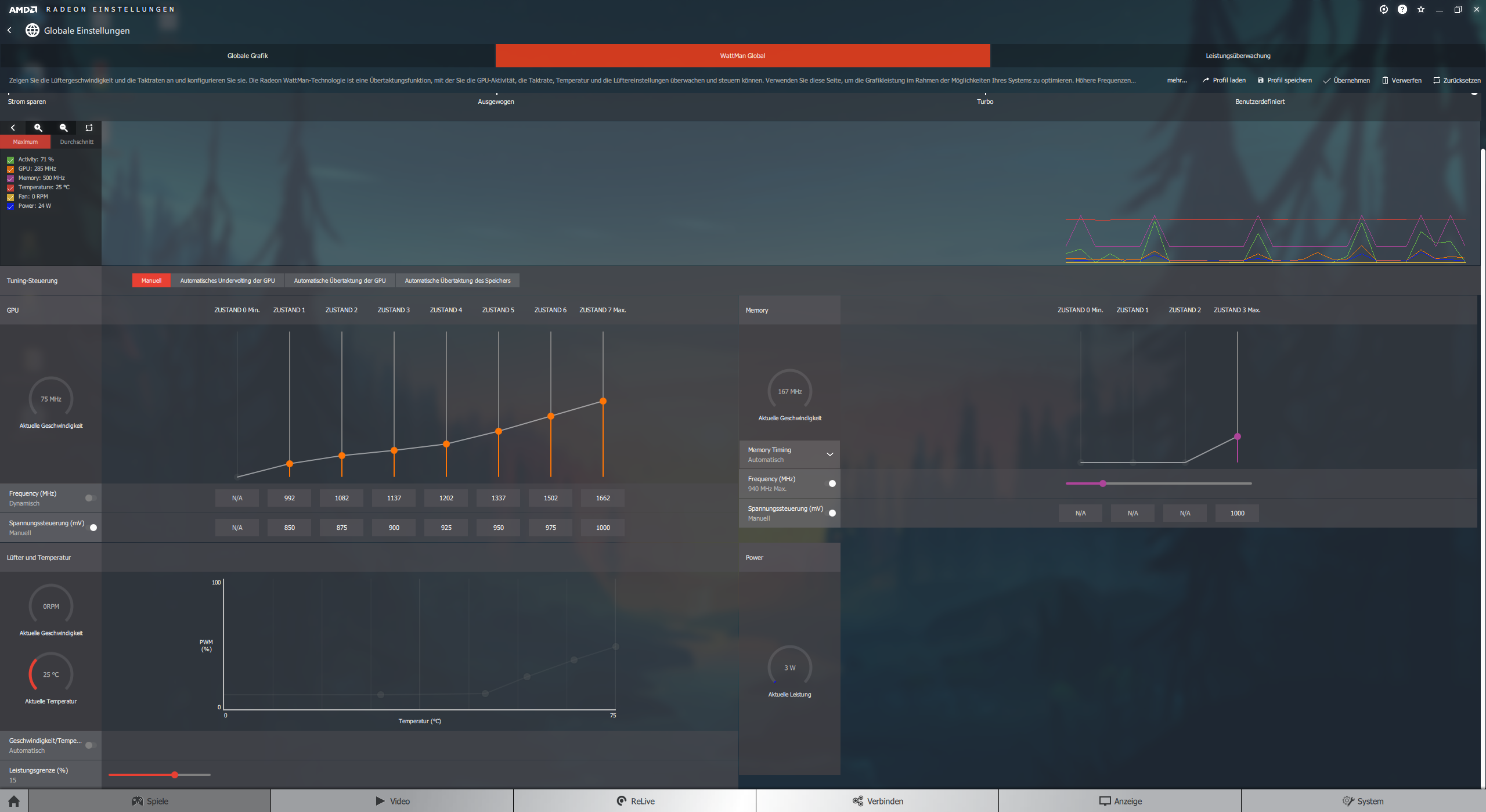Switch to Leistungsüberwachung tab

[x=1238, y=56]
